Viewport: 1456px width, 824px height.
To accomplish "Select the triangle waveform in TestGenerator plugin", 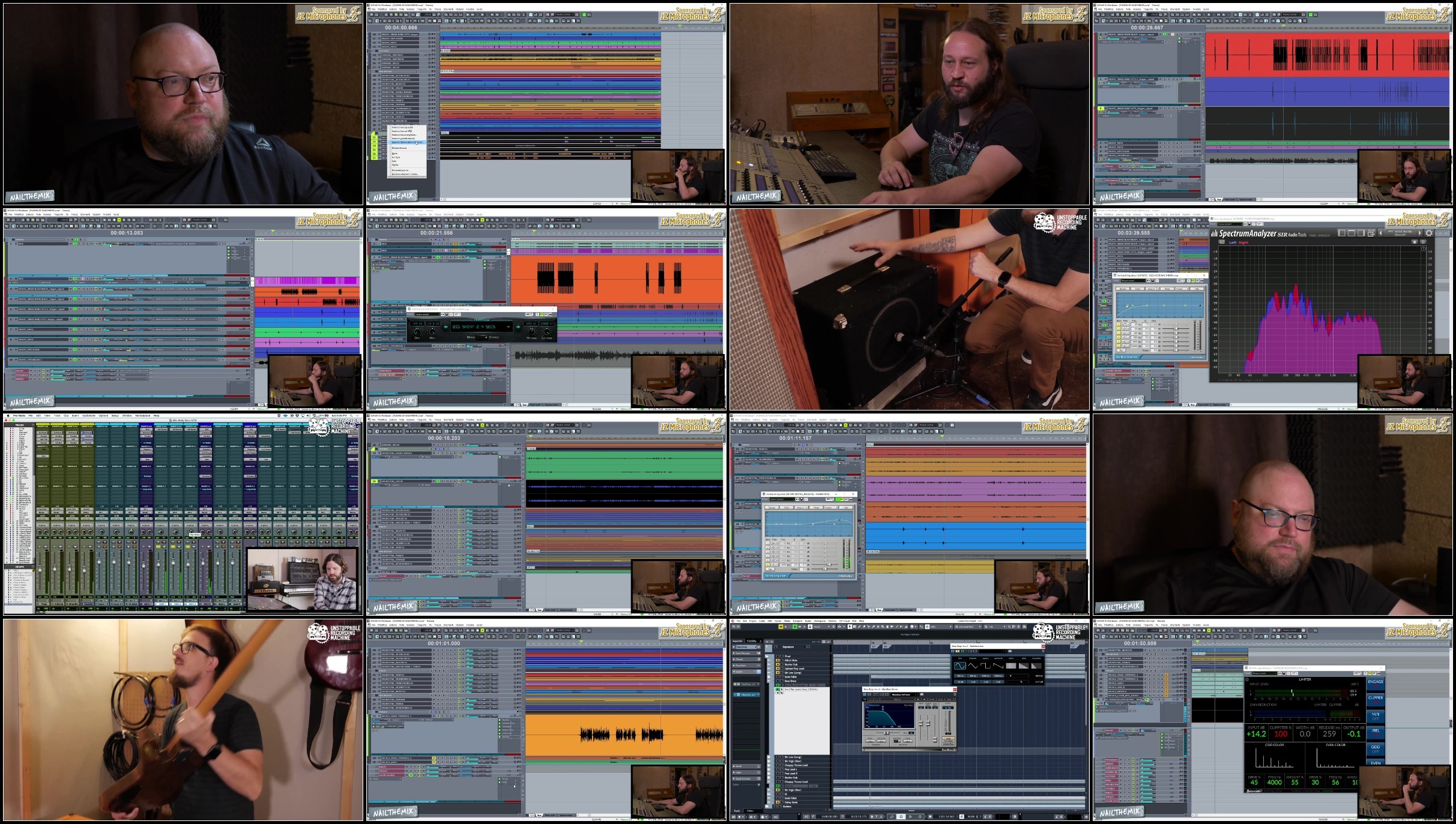I will (973, 666).
